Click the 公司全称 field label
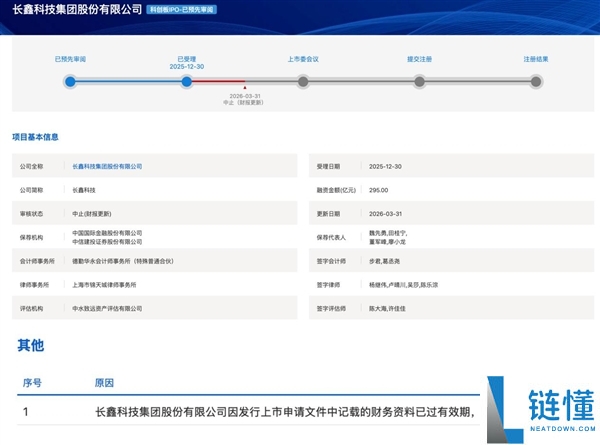 (x=31, y=166)
